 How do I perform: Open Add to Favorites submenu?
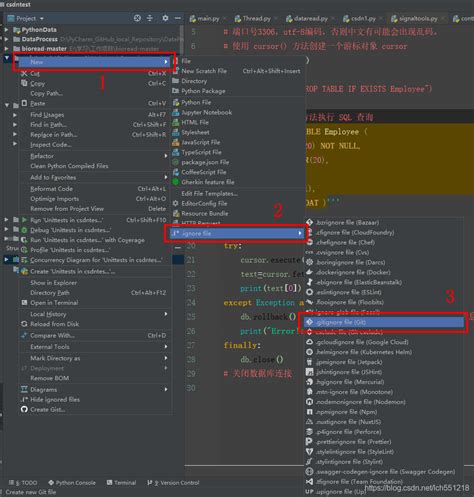(x=94, y=177)
